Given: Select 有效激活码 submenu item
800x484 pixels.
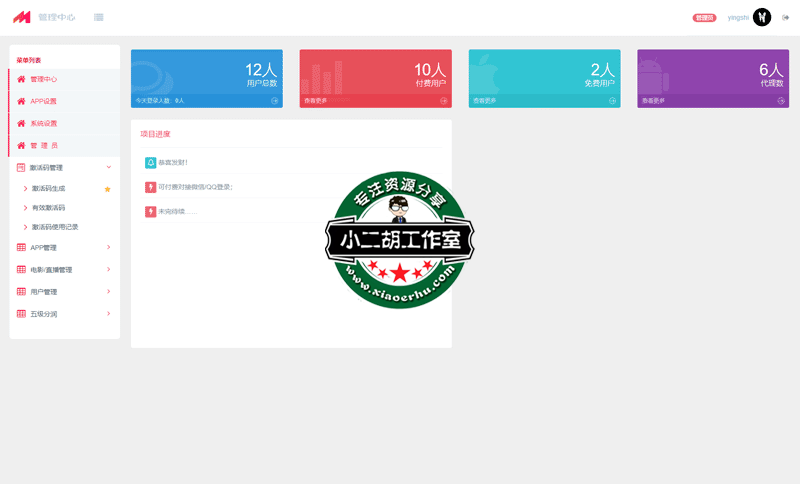Looking at the screenshot, I should (x=48, y=208).
